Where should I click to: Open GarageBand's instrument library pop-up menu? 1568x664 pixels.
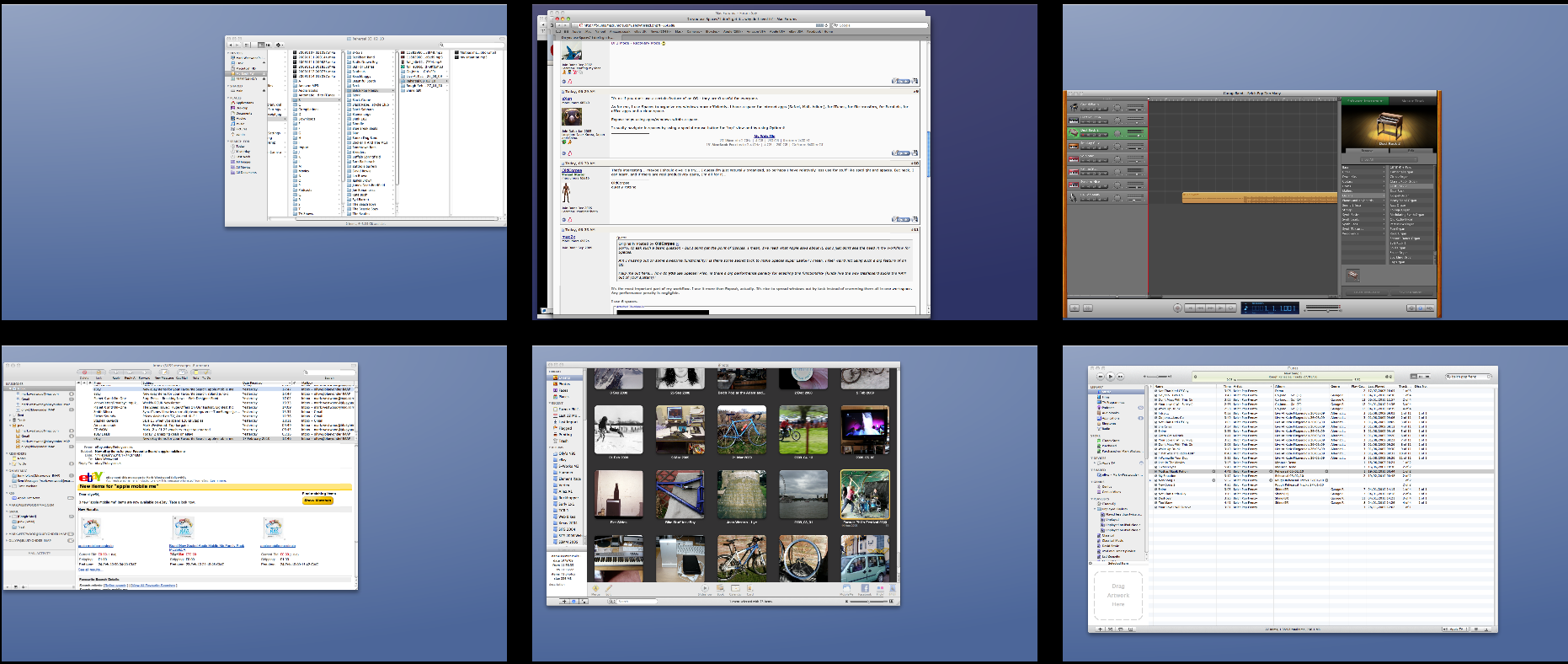tap(1389, 160)
